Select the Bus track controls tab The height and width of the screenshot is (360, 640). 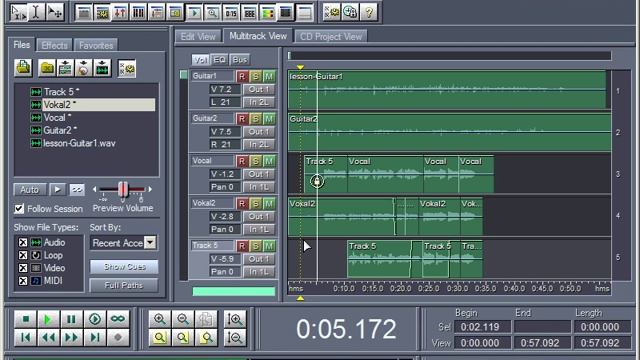click(240, 60)
